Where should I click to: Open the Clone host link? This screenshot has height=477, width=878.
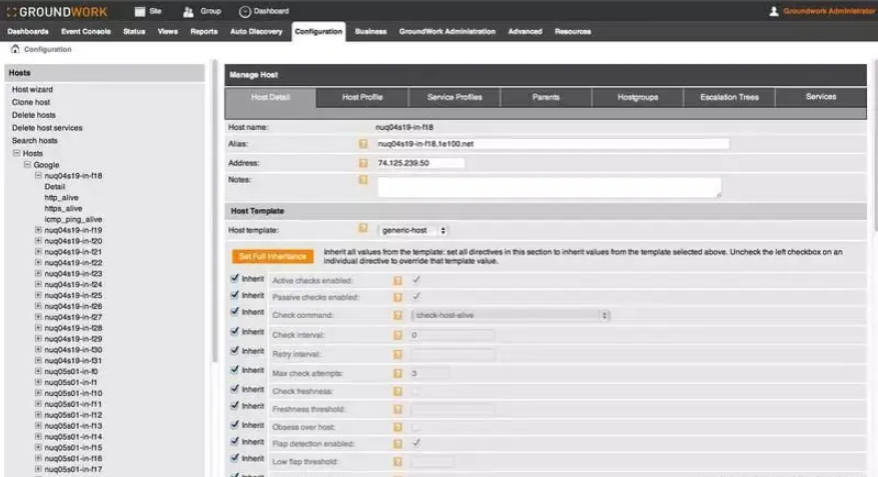[31, 102]
